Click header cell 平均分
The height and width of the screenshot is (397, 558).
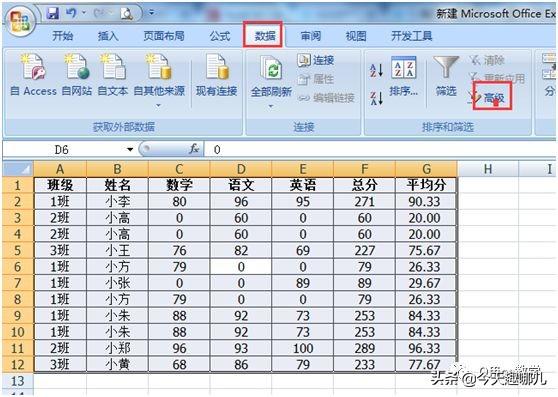[x=426, y=185]
